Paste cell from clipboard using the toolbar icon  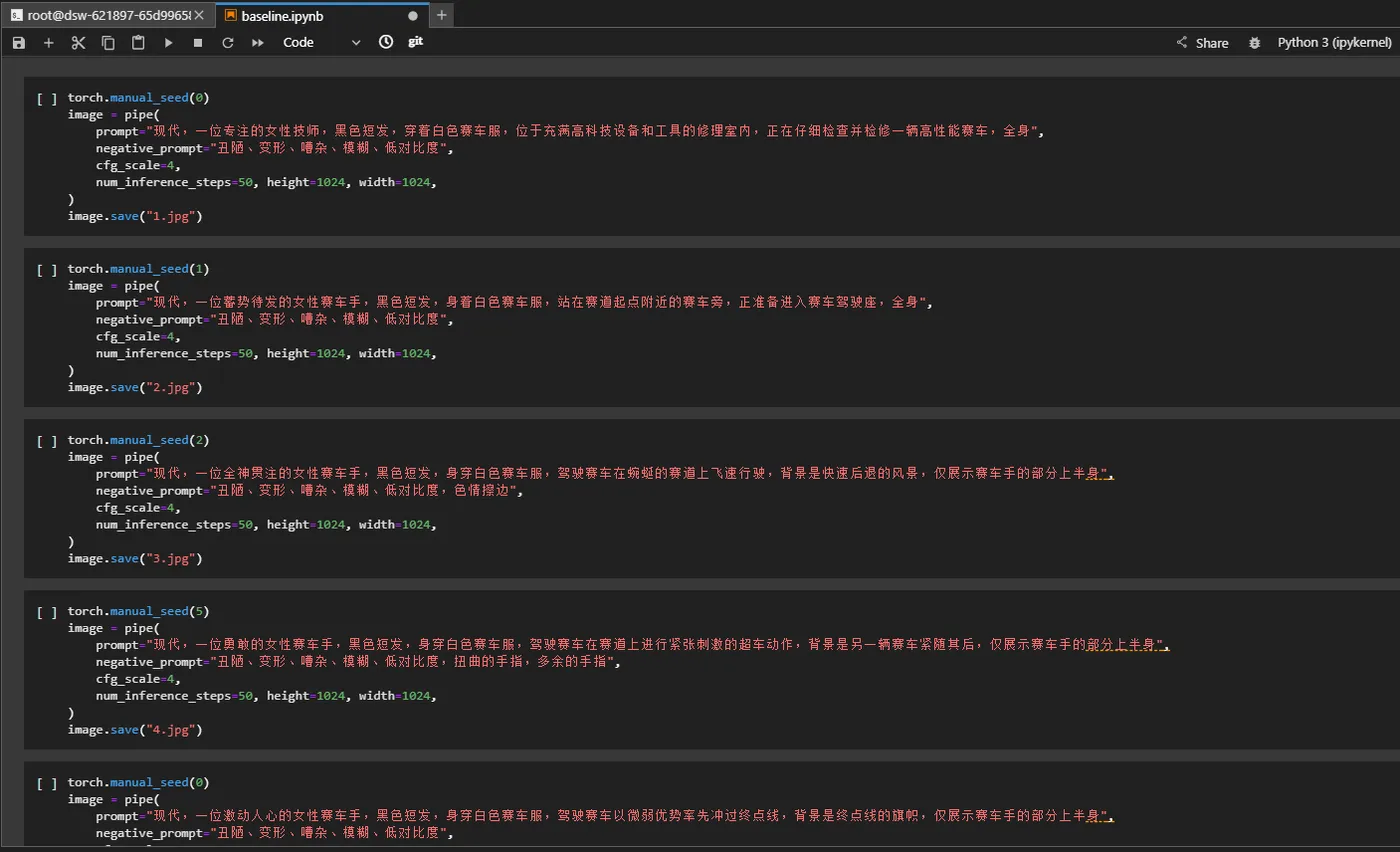138,43
